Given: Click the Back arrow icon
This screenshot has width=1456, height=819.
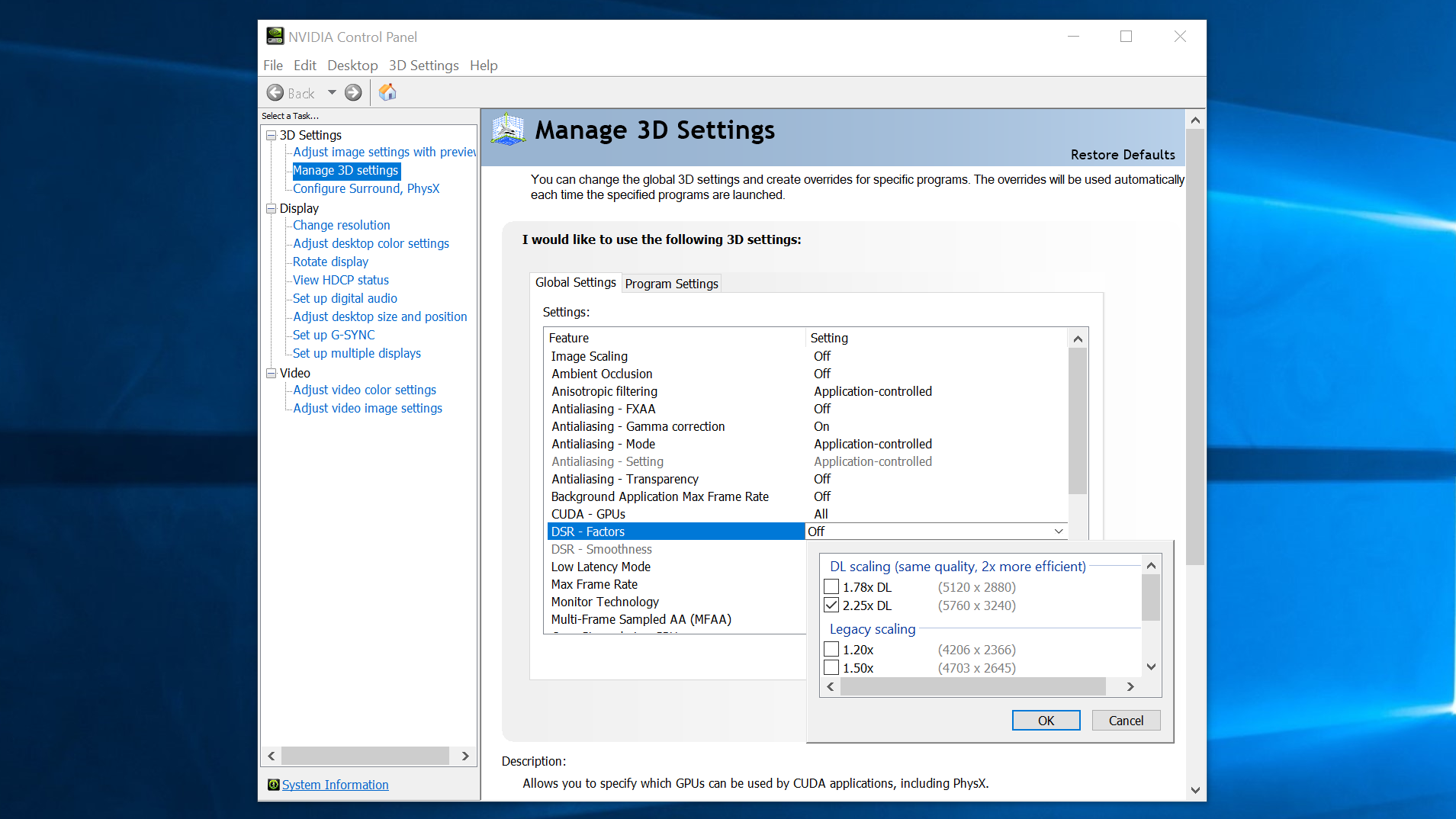Looking at the screenshot, I should tap(275, 93).
